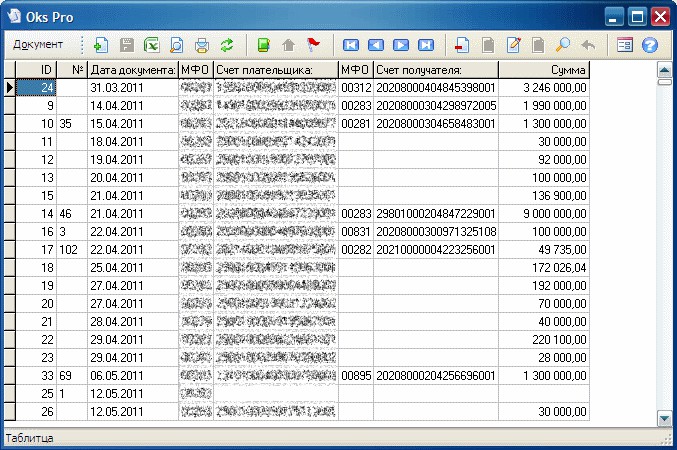Image resolution: width=677 pixels, height=450 pixels.
Task: Create a new document with the green plus icon
Action: (101, 45)
